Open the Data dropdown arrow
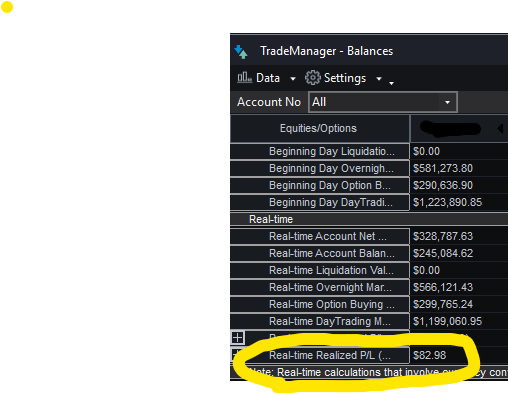 pyautogui.click(x=293, y=79)
